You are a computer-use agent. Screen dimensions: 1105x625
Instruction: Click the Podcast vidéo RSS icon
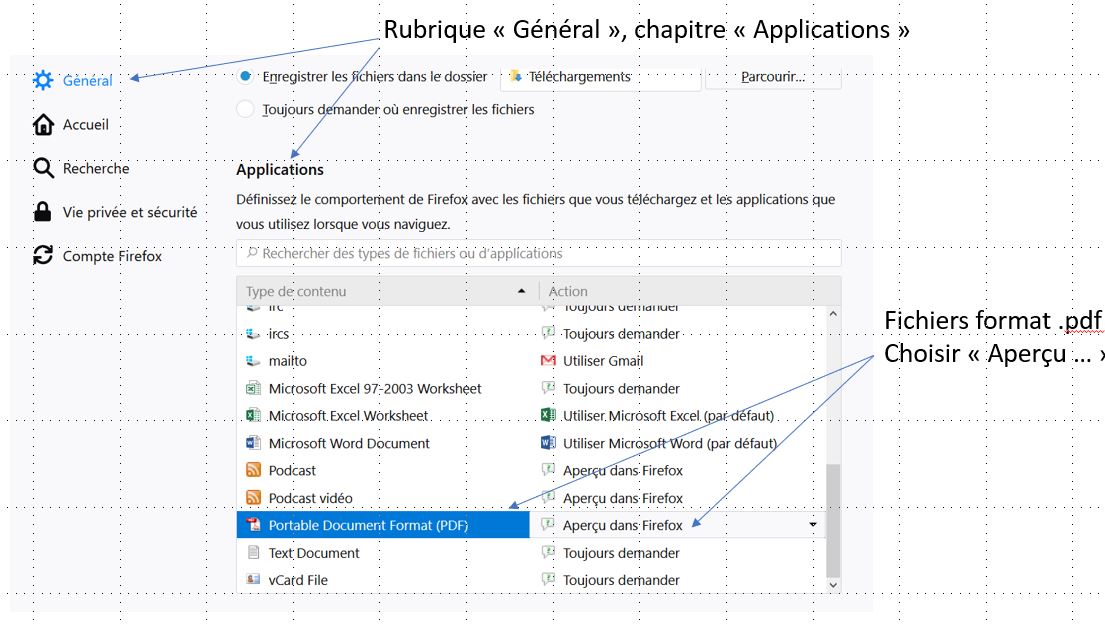point(253,497)
